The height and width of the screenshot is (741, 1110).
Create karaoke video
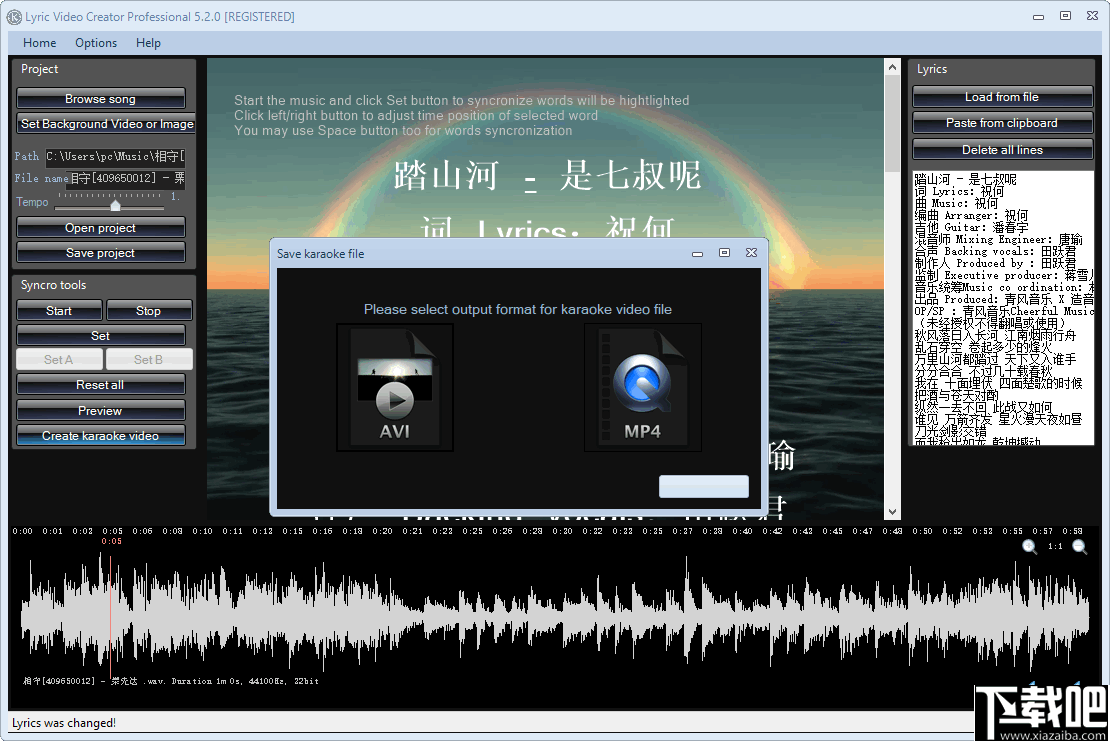coord(100,435)
